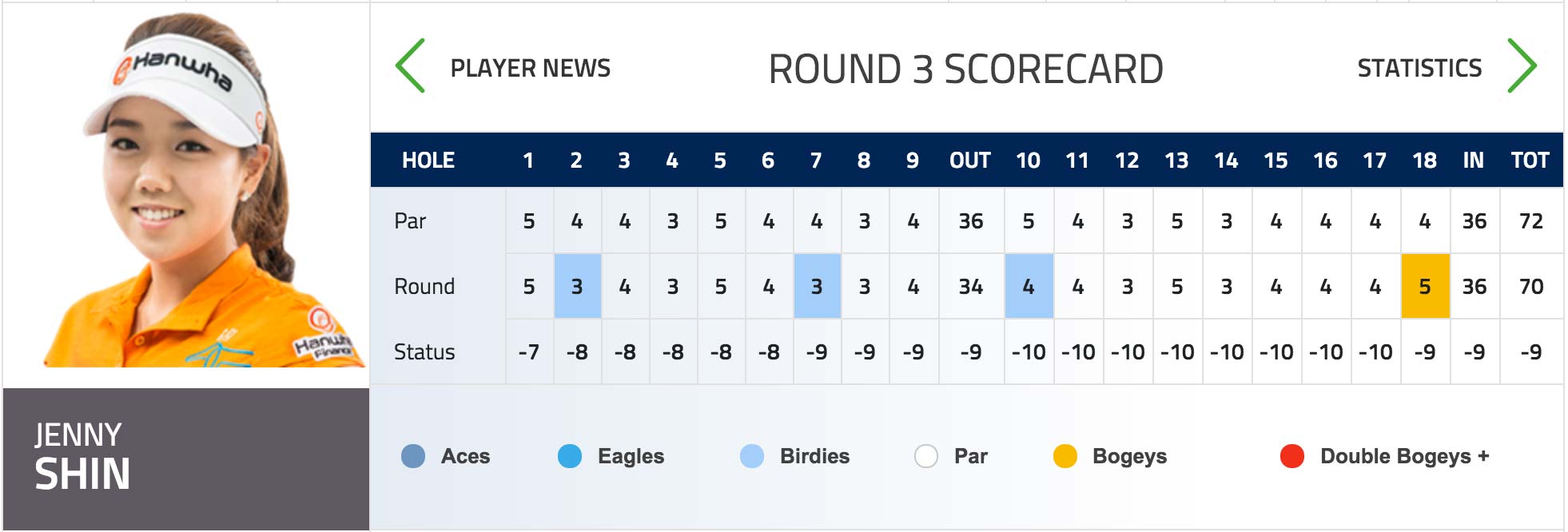This screenshot has height=532, width=1568.
Task: Click the Double Bogeys red dot
Action: click(x=1292, y=456)
